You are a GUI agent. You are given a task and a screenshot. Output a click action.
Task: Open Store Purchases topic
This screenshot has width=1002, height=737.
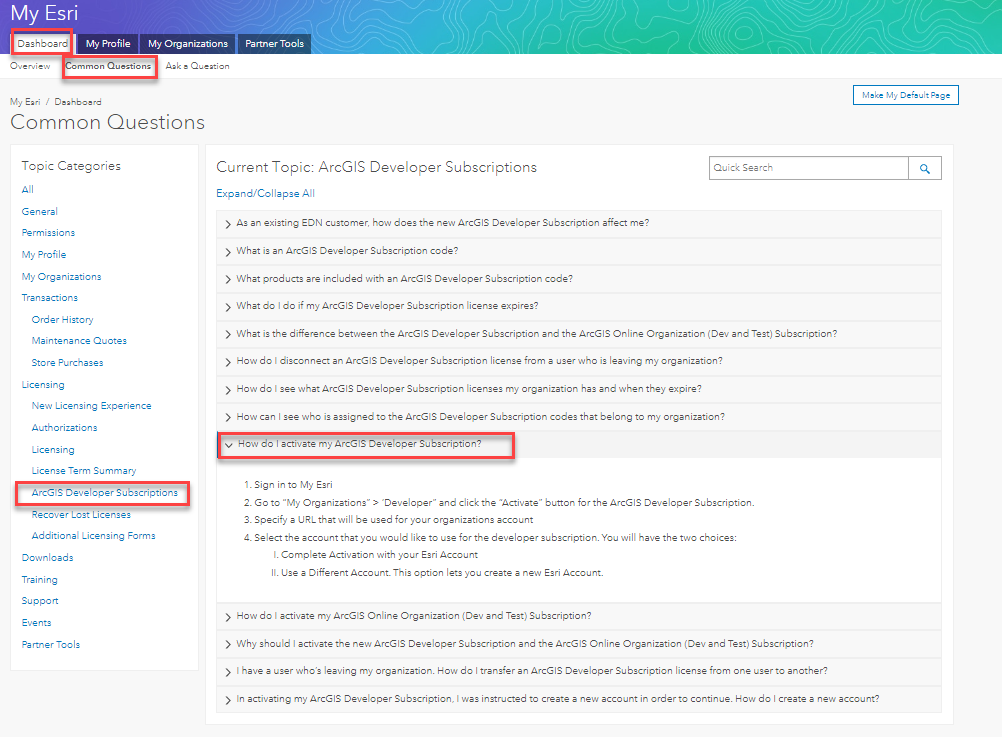click(67, 362)
